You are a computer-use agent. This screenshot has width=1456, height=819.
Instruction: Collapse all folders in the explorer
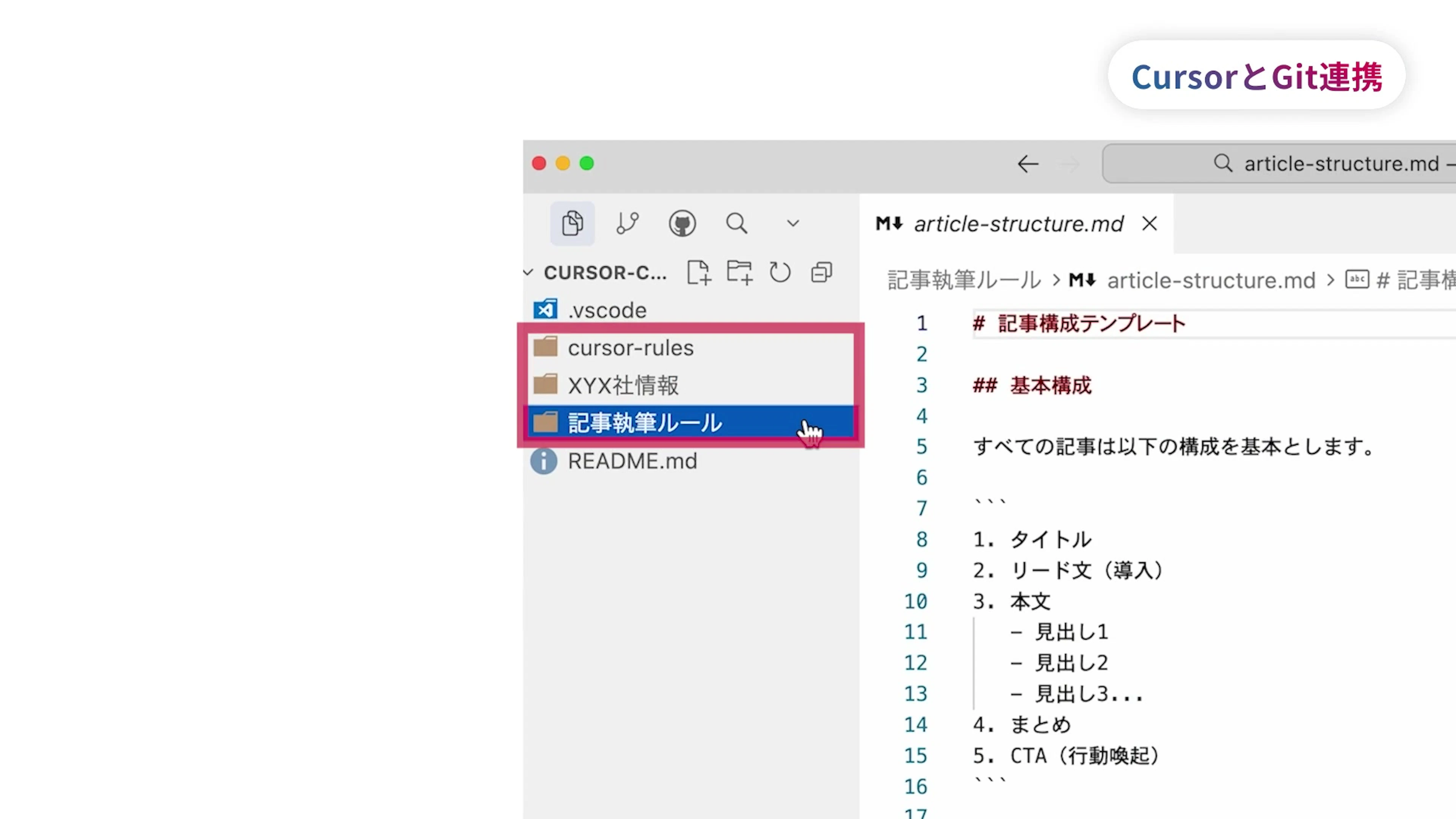point(821,273)
